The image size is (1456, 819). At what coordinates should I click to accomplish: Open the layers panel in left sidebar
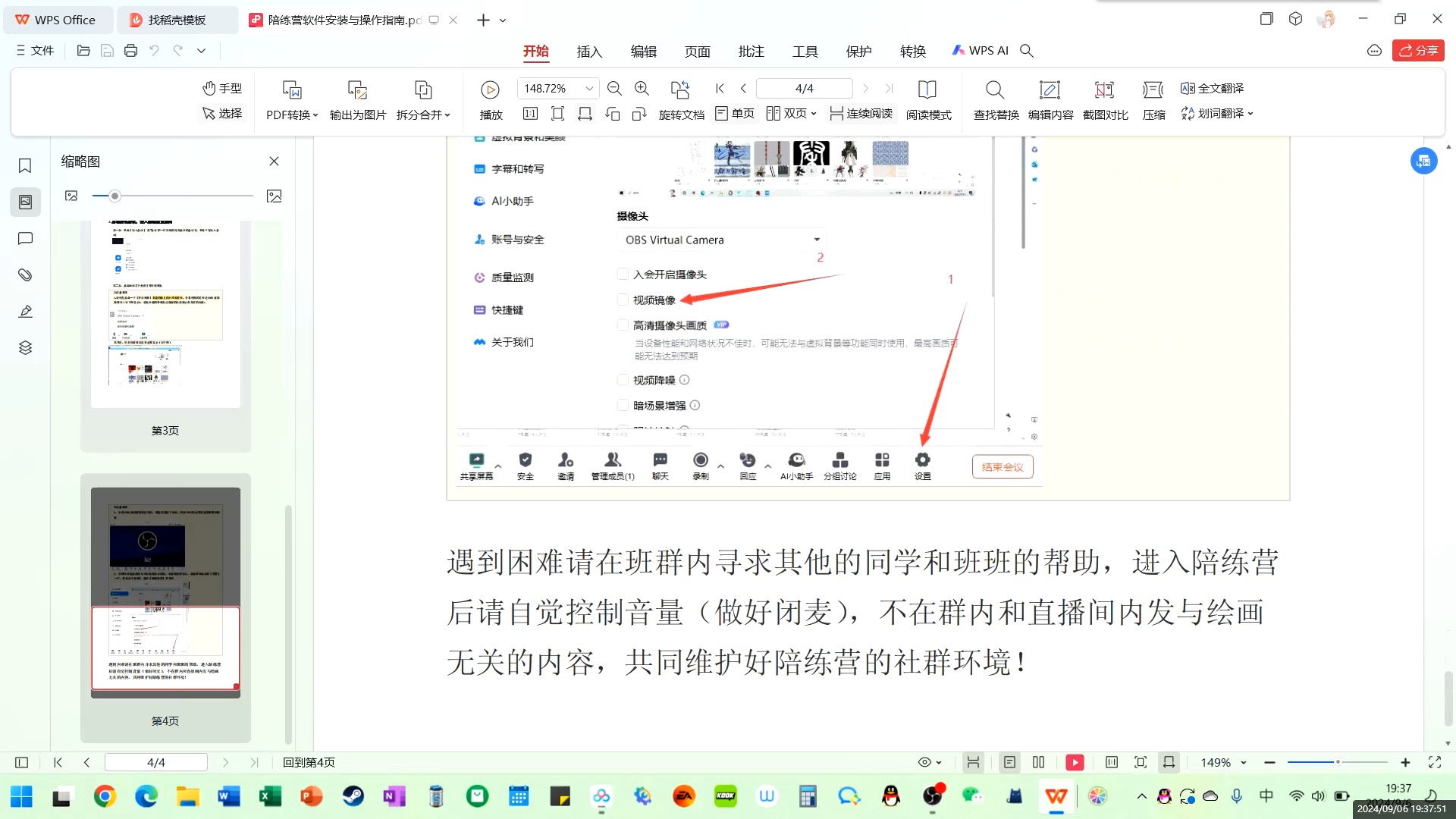(25, 348)
